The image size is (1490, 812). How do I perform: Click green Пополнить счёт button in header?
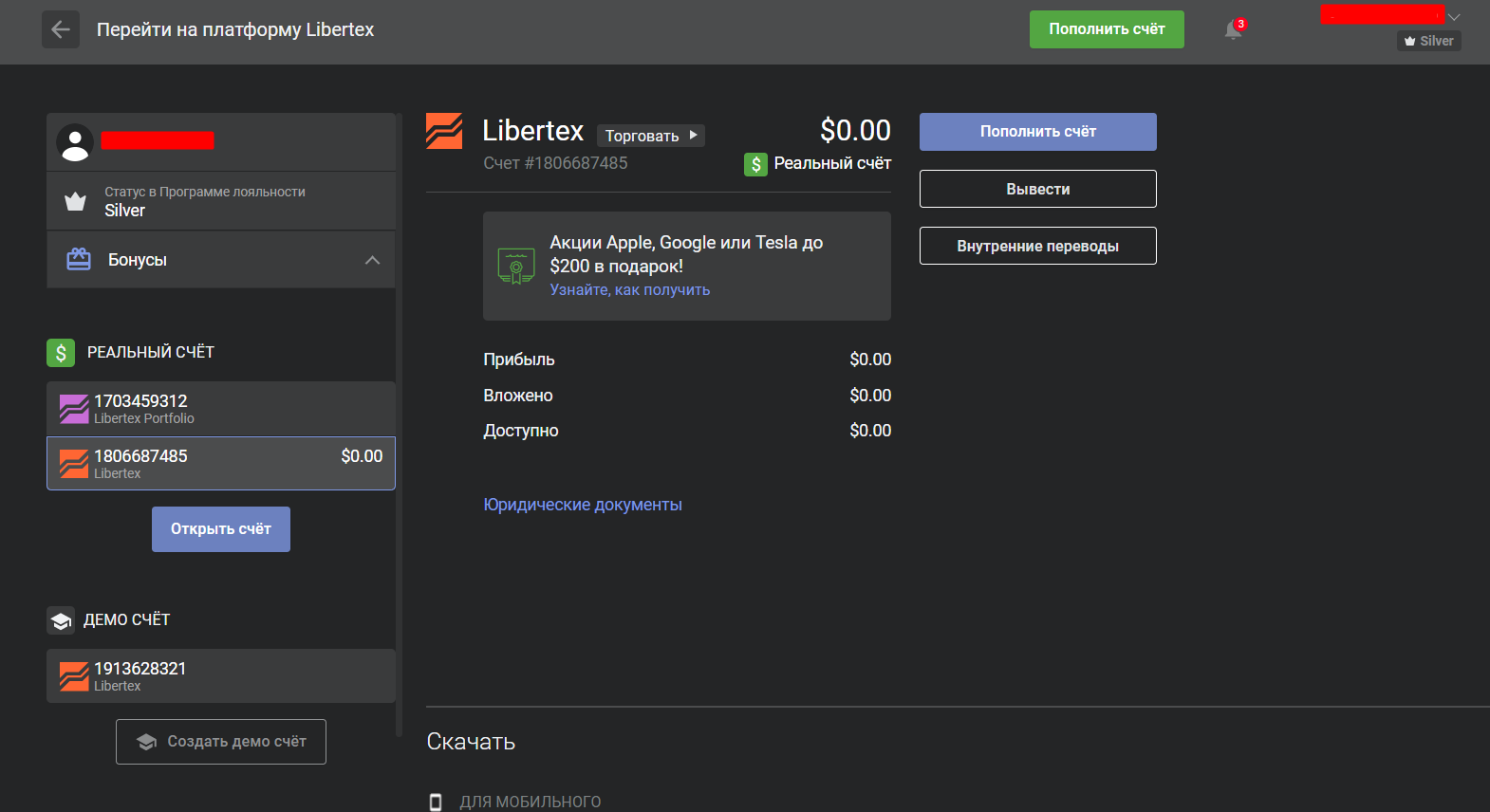click(x=1107, y=29)
